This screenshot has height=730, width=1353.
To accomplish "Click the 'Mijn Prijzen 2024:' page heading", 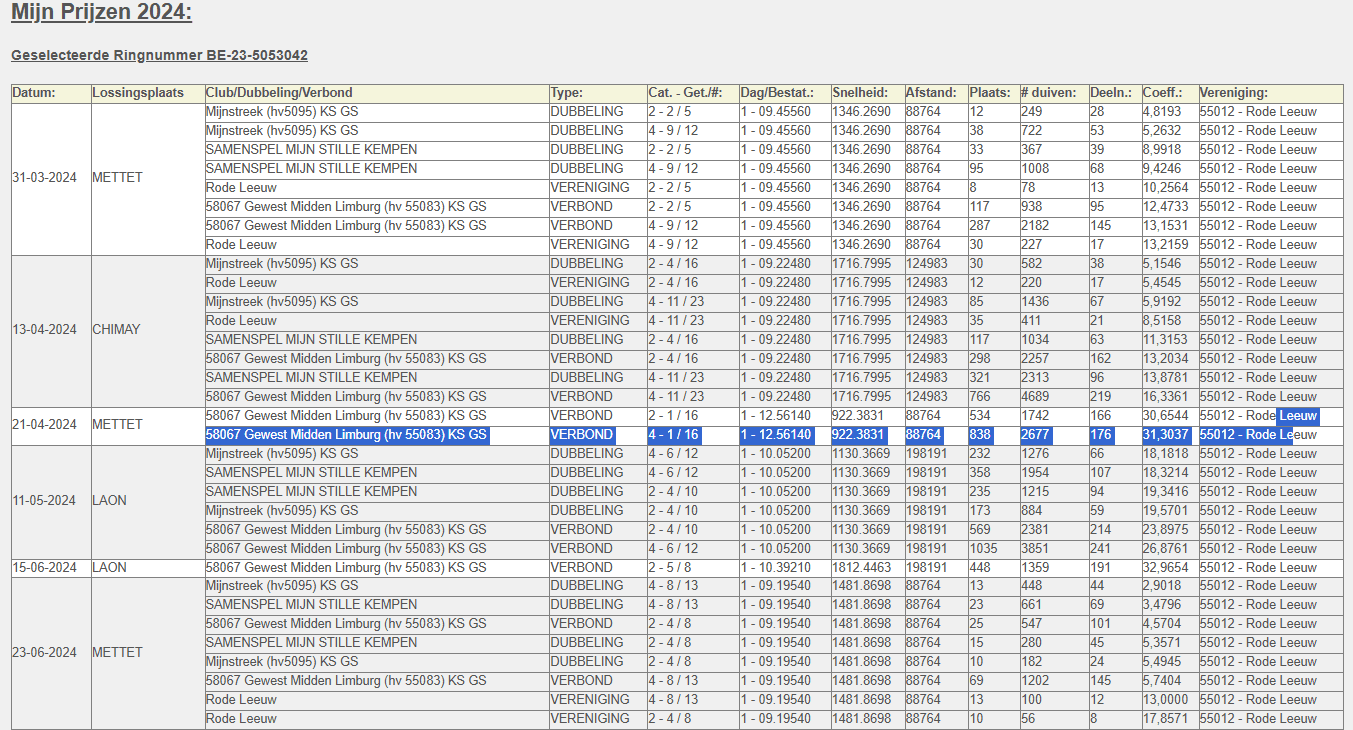I will tap(101, 14).
